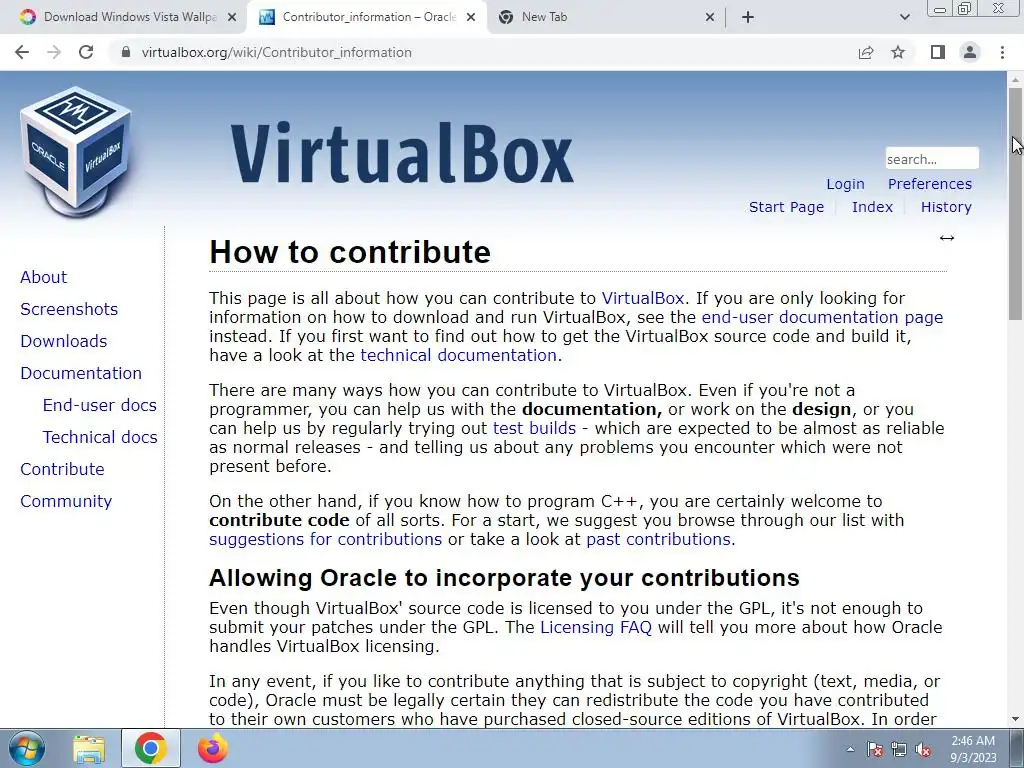The image size is (1024, 768).
Task: Close the Download Windows Vista Wallpaper tab
Action: coord(232,18)
